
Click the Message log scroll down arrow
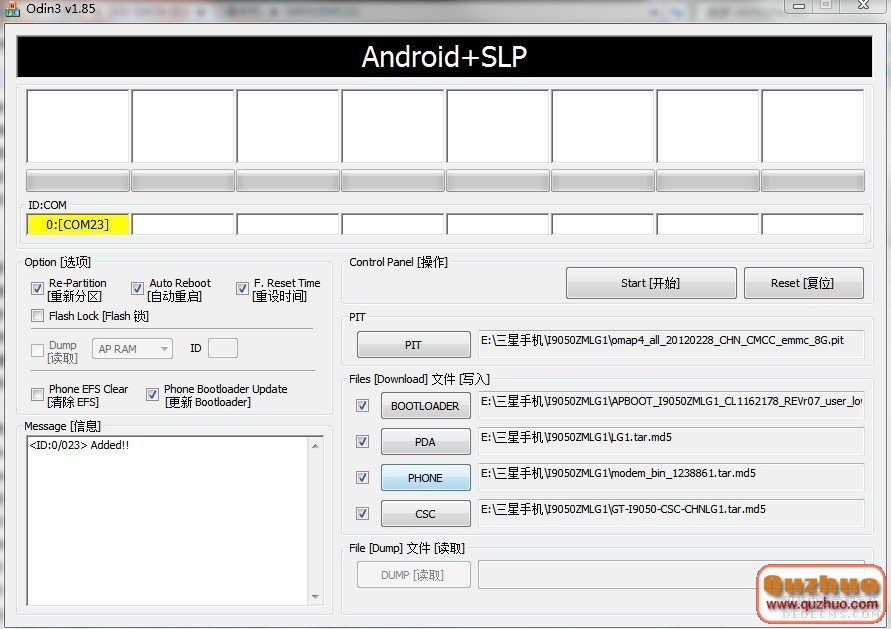point(315,597)
